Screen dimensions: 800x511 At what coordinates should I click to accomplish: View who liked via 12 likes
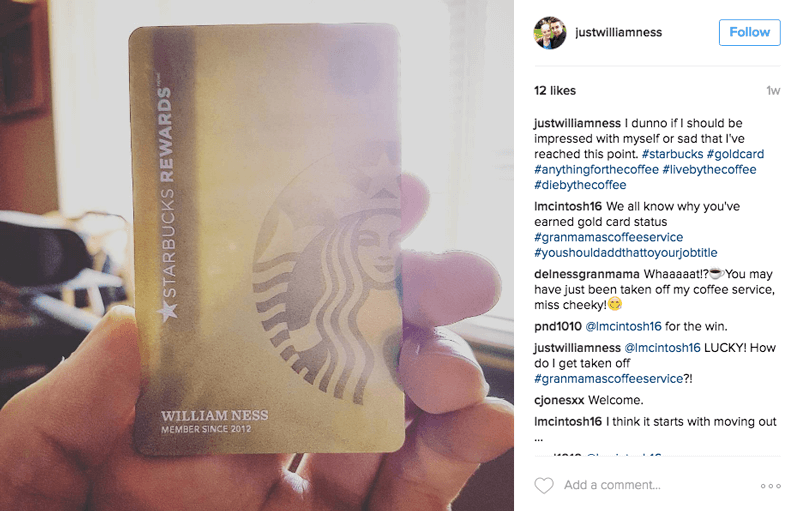[x=555, y=91]
